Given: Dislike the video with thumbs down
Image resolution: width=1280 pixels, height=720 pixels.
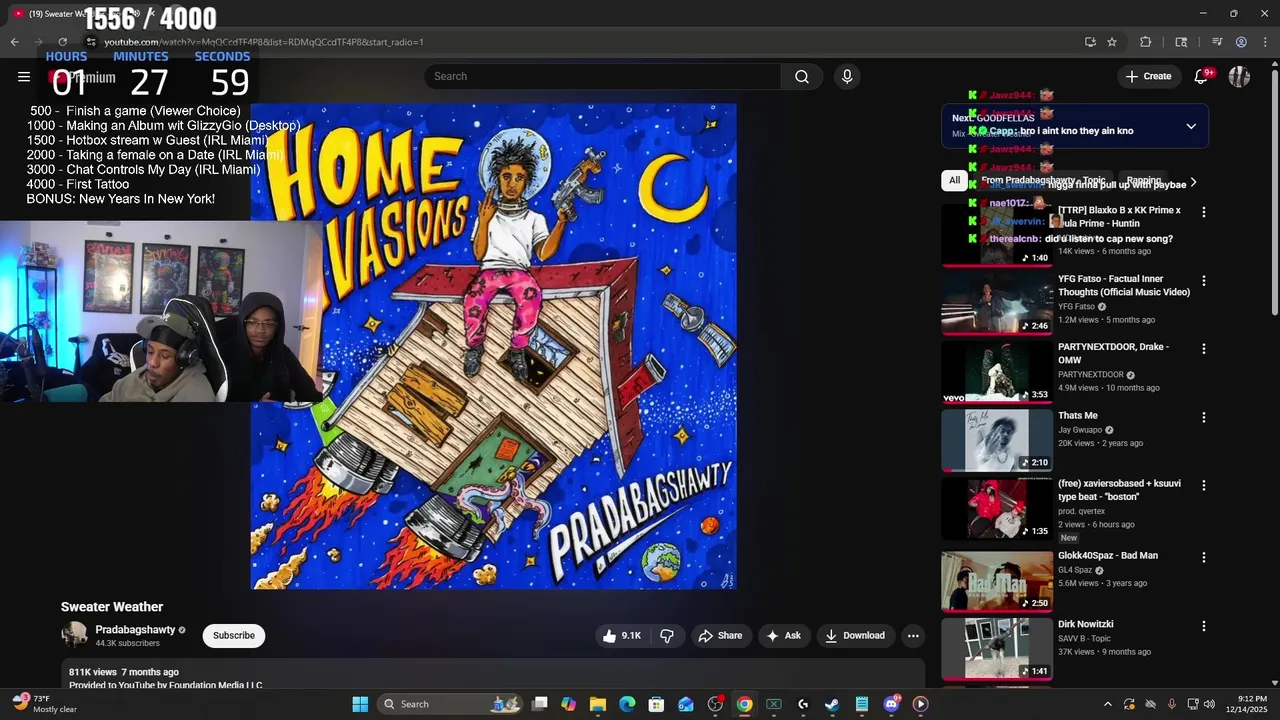Looking at the screenshot, I should click(667, 636).
